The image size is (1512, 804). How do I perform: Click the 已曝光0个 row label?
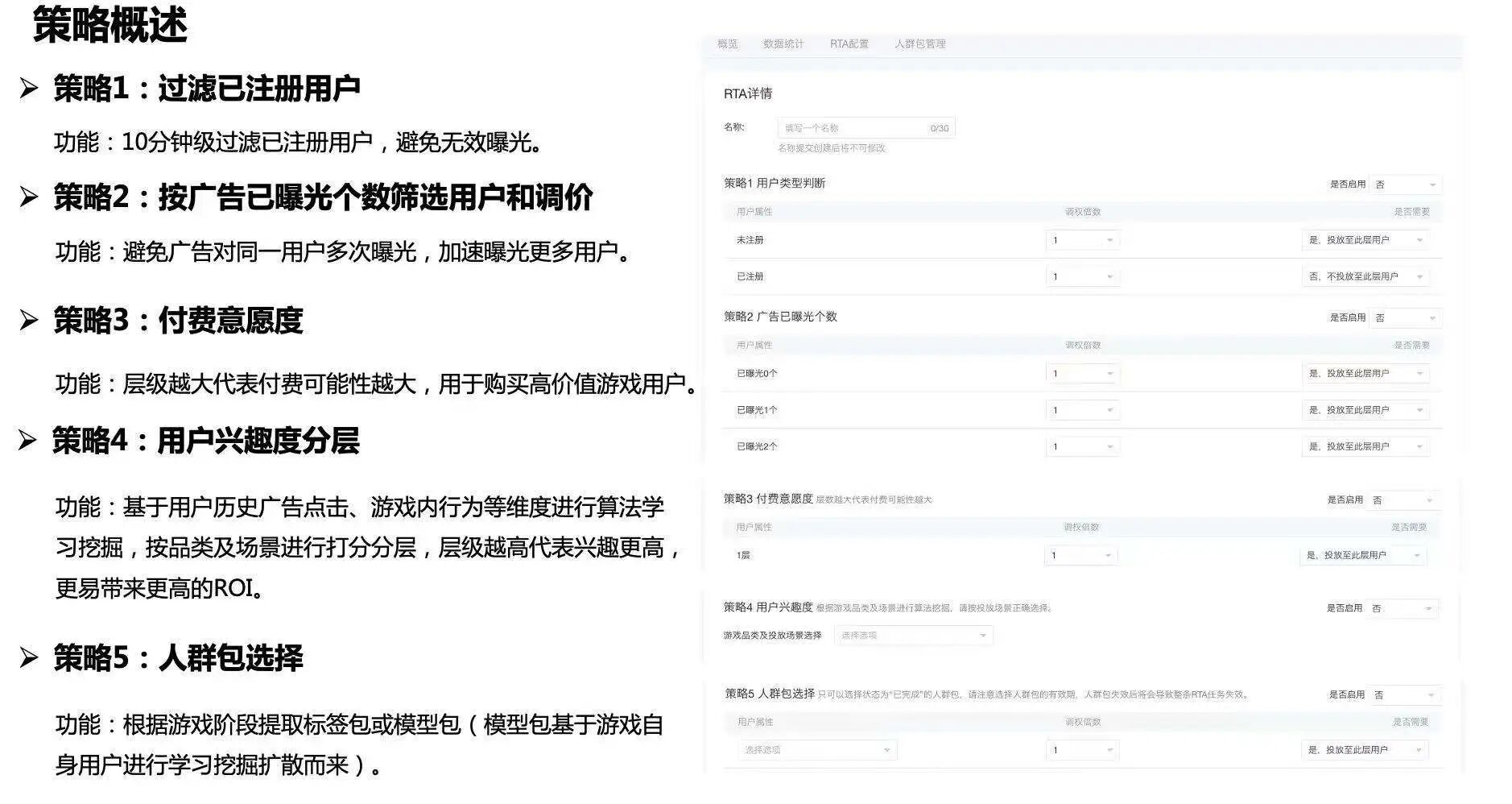tap(757, 374)
